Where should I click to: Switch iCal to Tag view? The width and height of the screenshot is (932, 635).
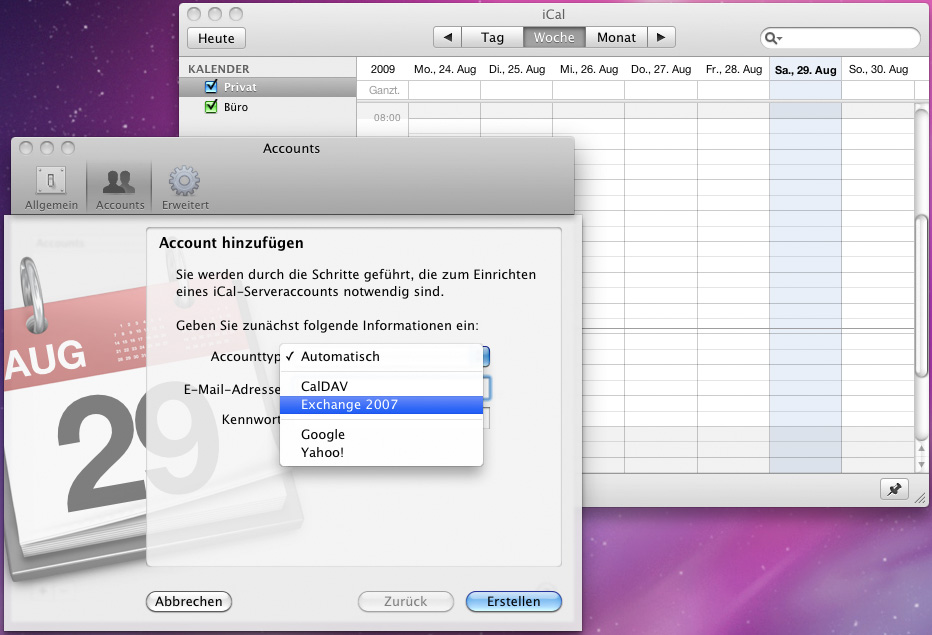pyautogui.click(x=492, y=37)
